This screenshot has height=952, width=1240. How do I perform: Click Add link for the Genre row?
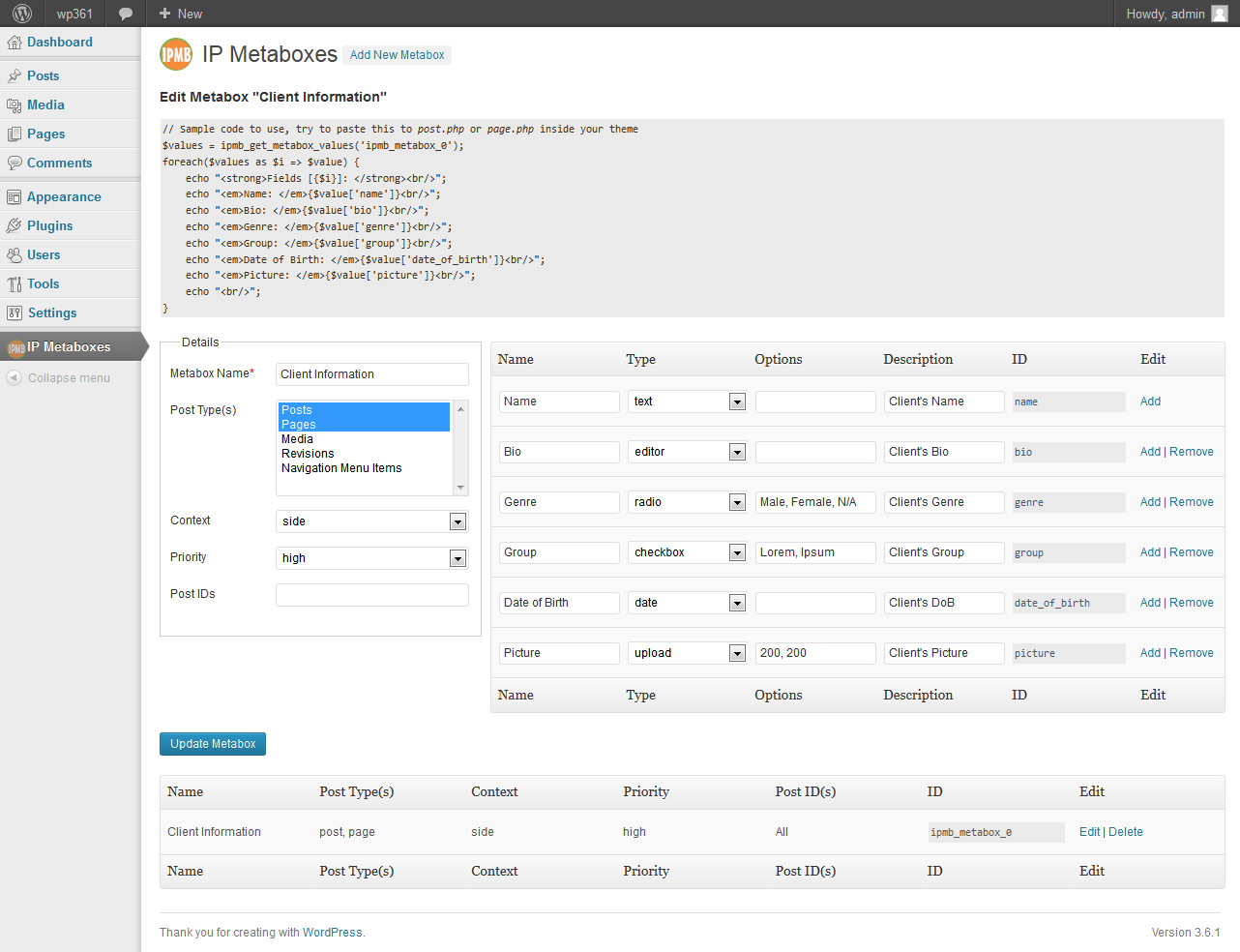click(1150, 502)
